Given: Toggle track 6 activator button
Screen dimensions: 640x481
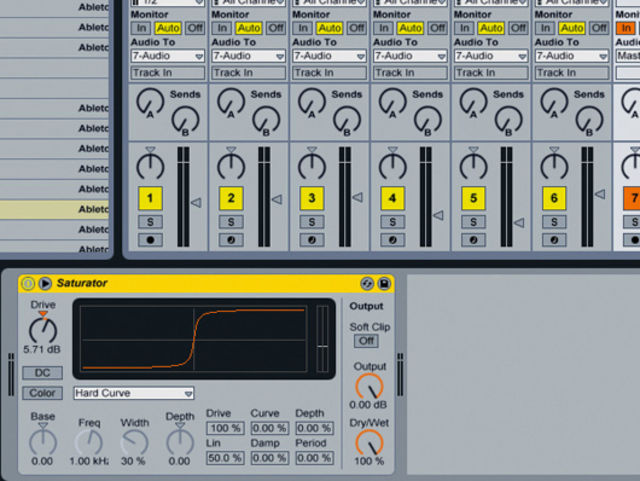Looking at the screenshot, I should [554, 198].
